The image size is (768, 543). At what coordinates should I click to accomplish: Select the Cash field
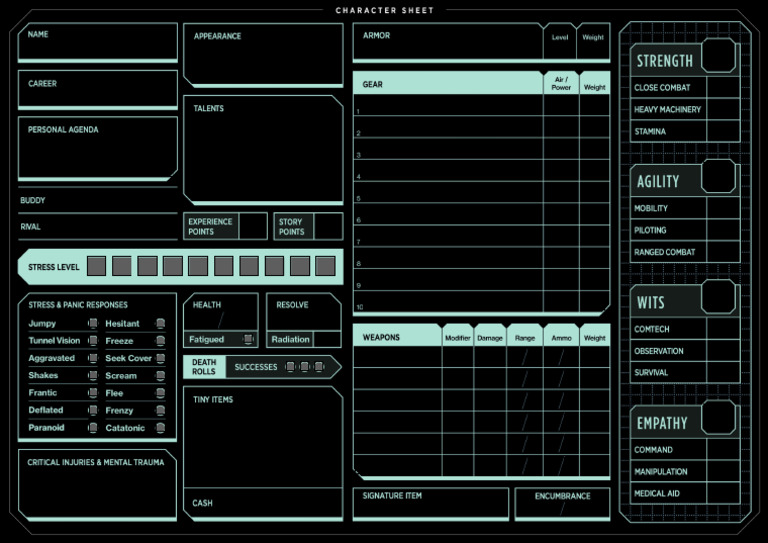[264, 503]
